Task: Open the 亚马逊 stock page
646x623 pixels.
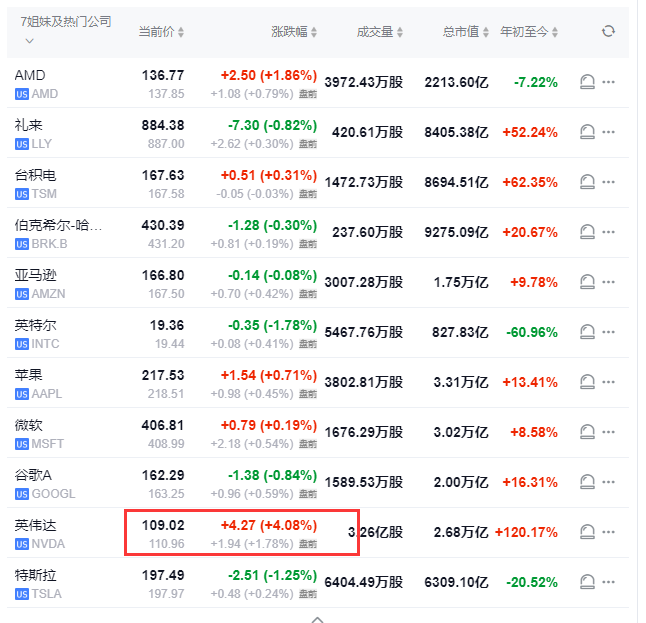Action: 35,275
